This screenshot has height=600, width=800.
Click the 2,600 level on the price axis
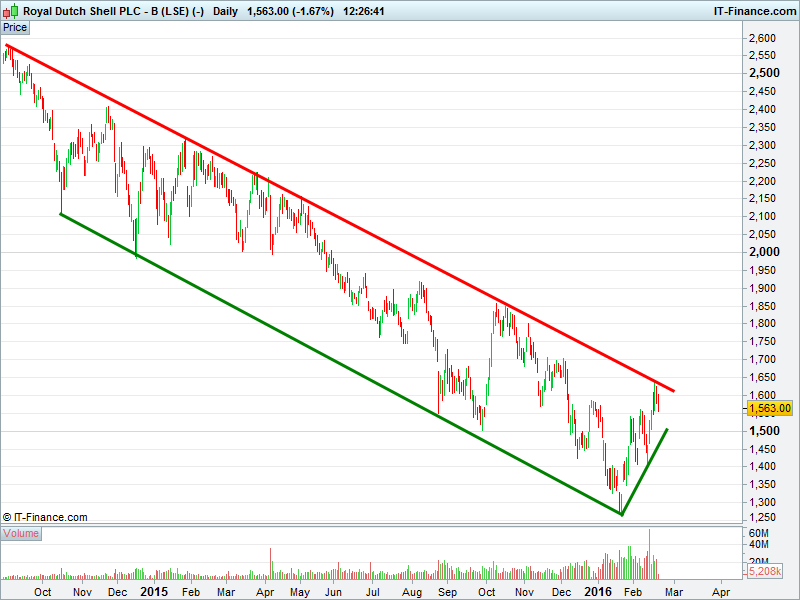click(x=763, y=37)
